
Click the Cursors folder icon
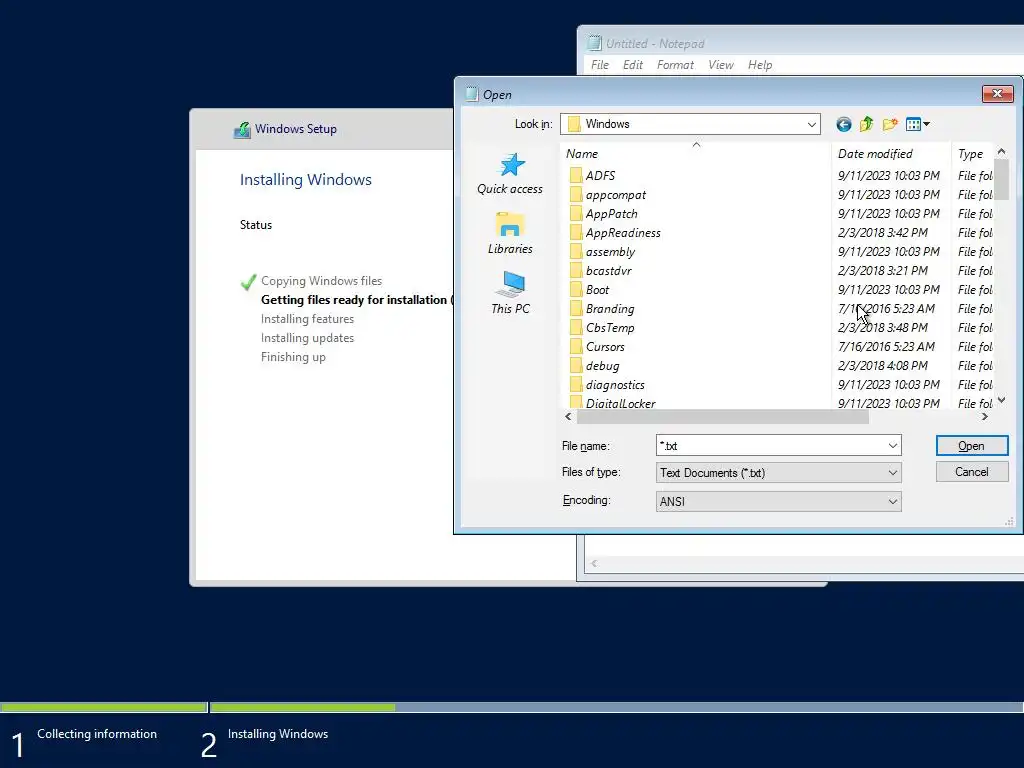(x=575, y=346)
